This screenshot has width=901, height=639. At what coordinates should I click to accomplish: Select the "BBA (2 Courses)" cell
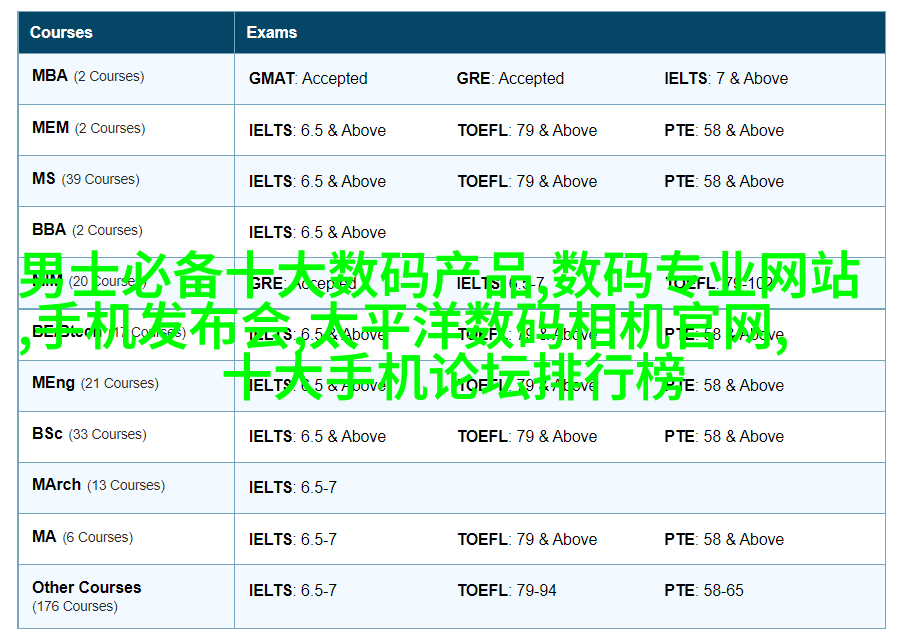(x=126, y=232)
